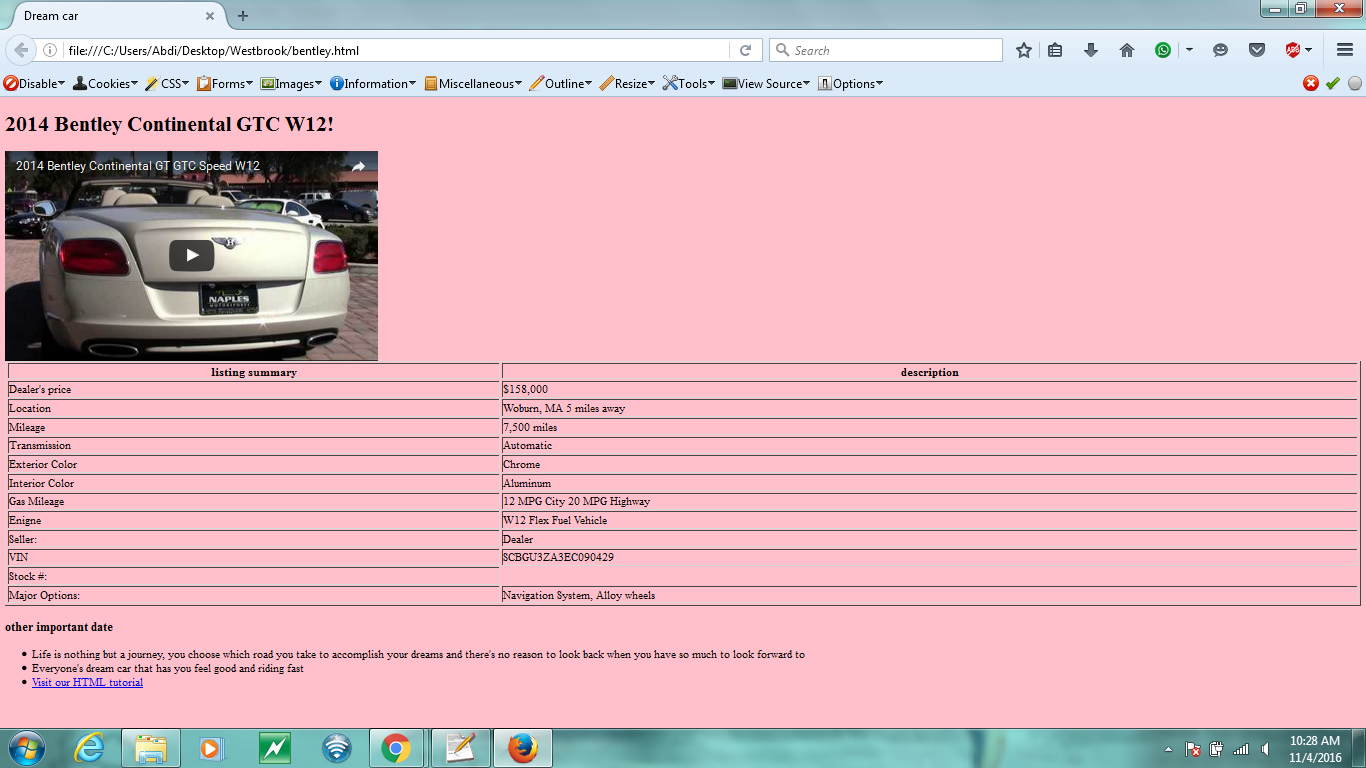1366x768 pixels.
Task: Open the Wi-Fi utility taskbar icon
Action: 337,748
